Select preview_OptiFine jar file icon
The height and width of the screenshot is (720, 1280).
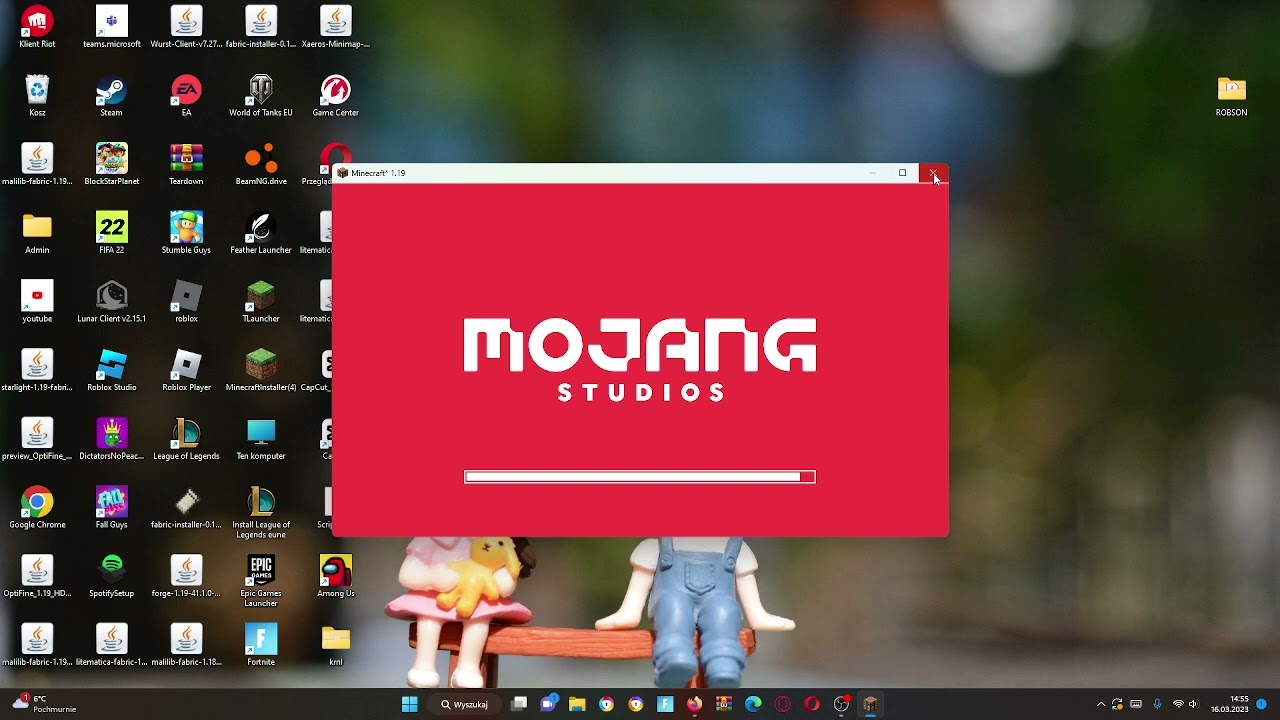[37, 439]
